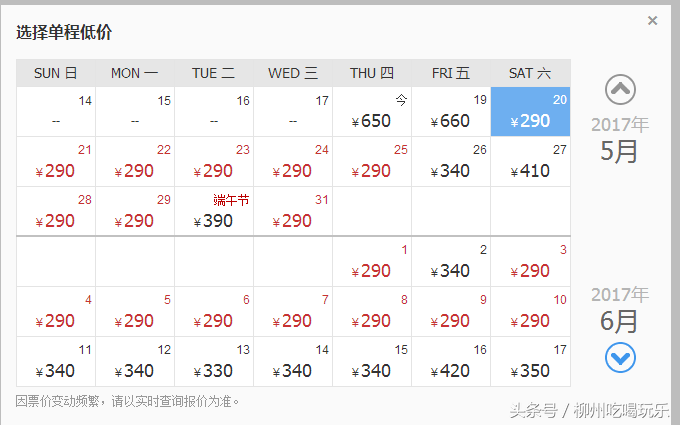The height and width of the screenshot is (425, 680).
Task: Pick the 端午节 date priced ¥390
Action: 214,212
